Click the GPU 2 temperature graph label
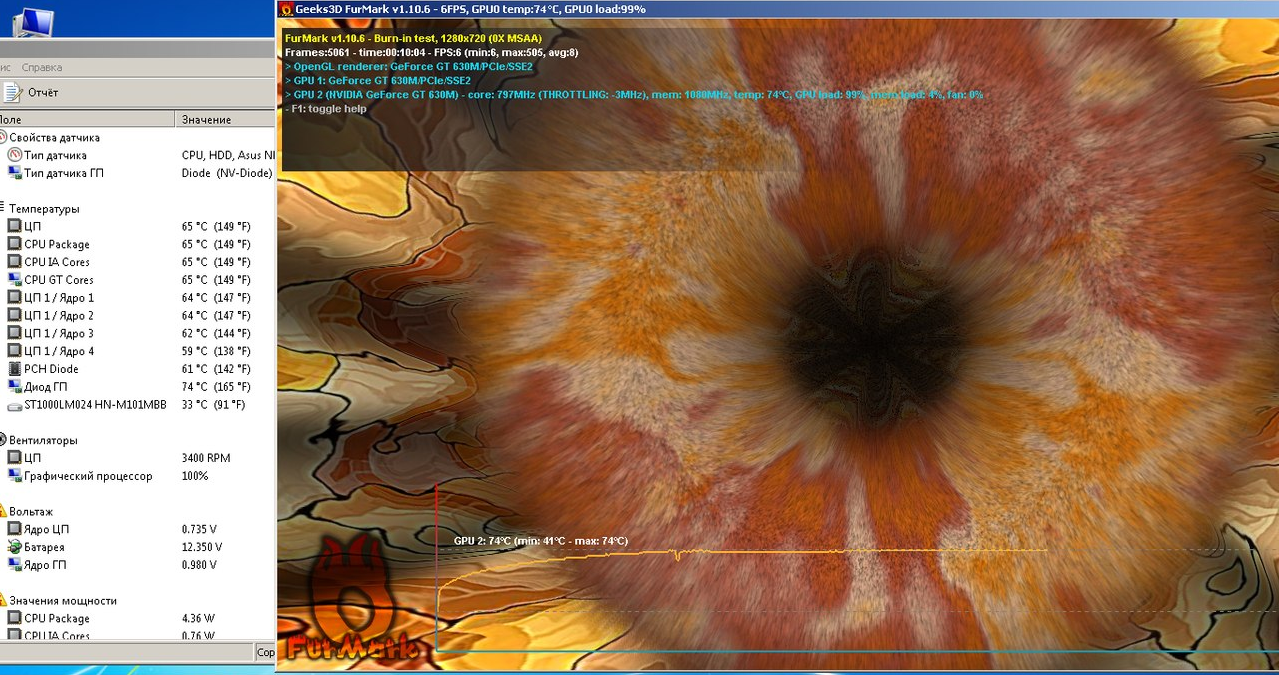 click(x=541, y=541)
